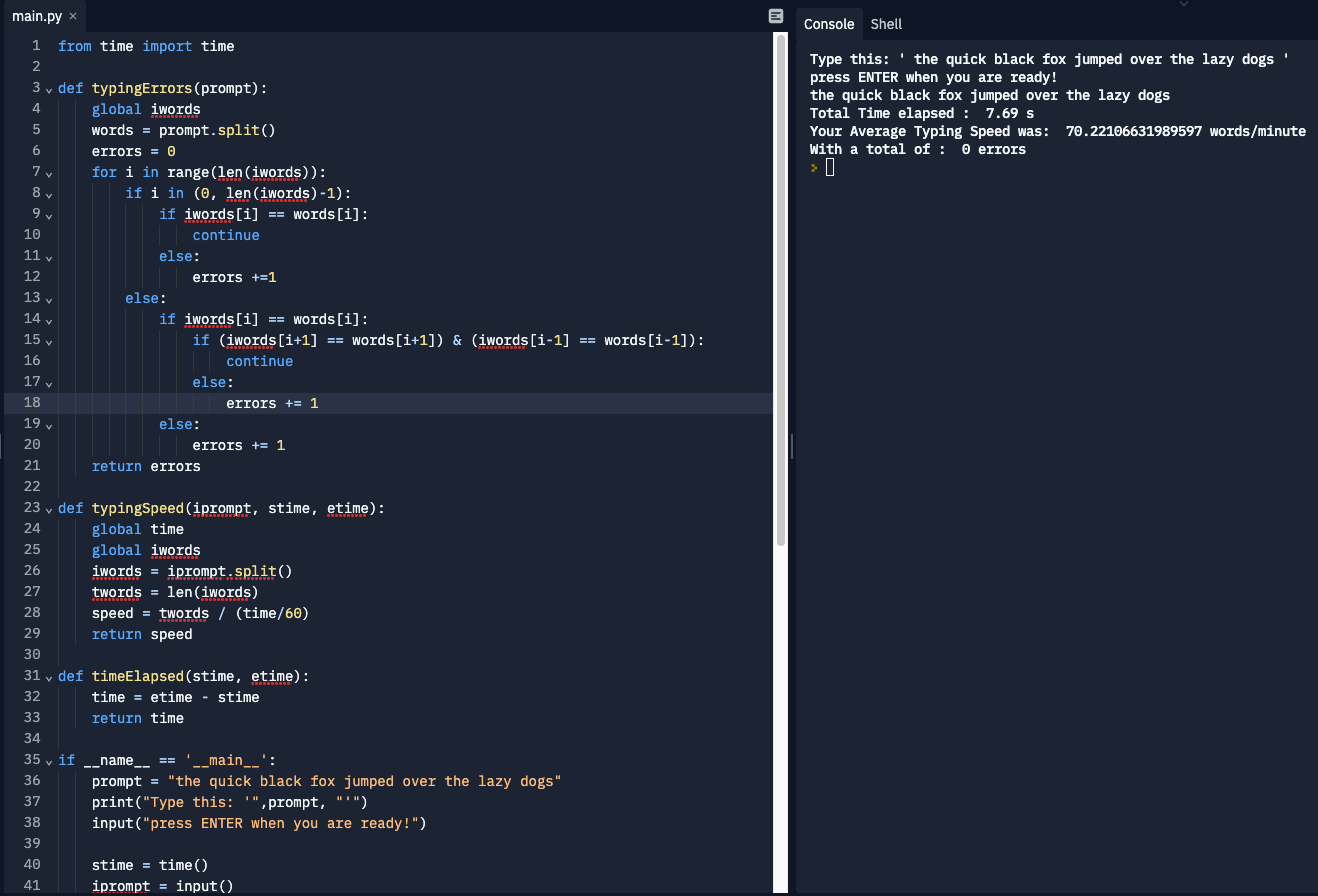The height and width of the screenshot is (896, 1318).
Task: Collapse the typingSpeed function definition
Action: coord(48,508)
